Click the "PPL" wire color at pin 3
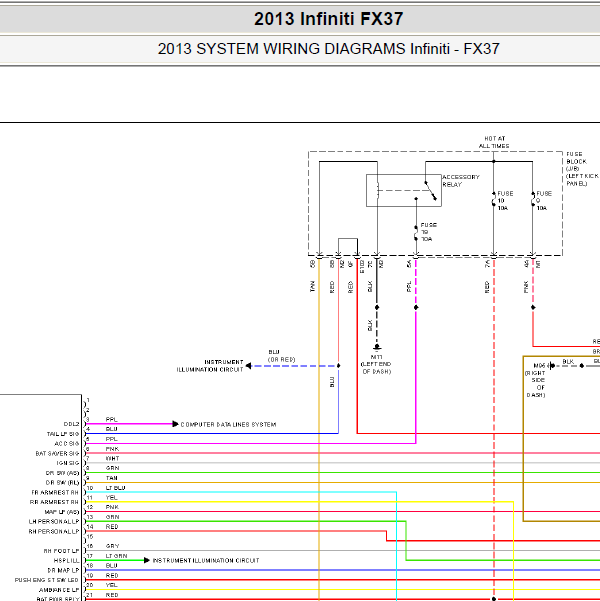Viewport: 600px width, 601px height. [x=112, y=419]
